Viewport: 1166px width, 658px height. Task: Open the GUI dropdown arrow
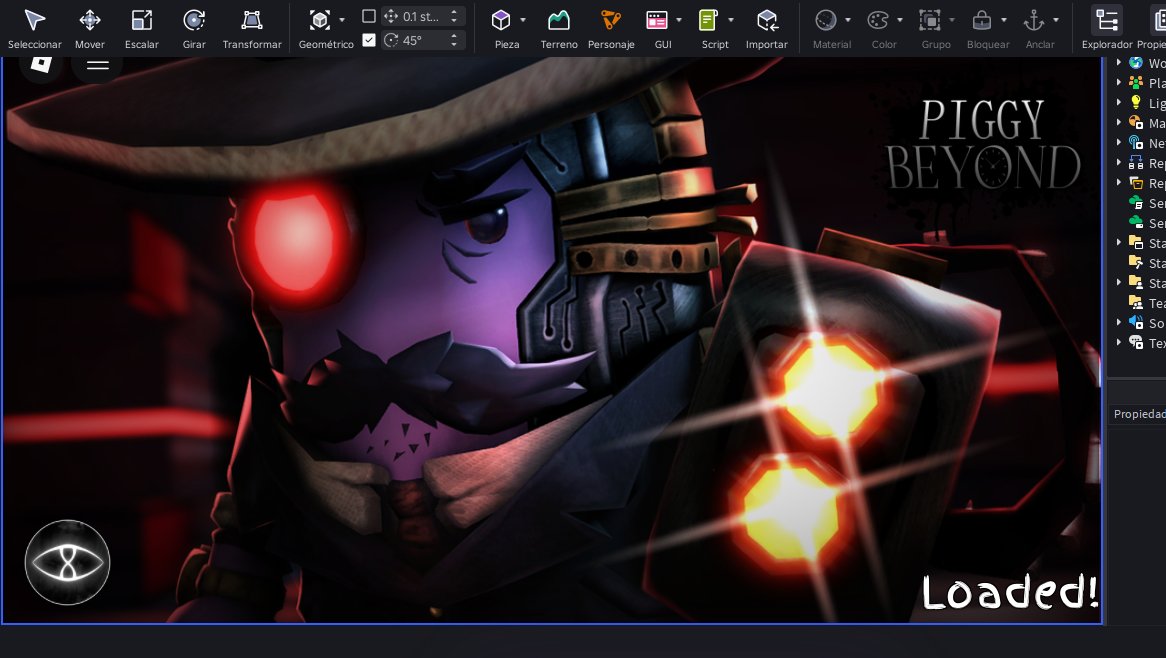click(679, 20)
